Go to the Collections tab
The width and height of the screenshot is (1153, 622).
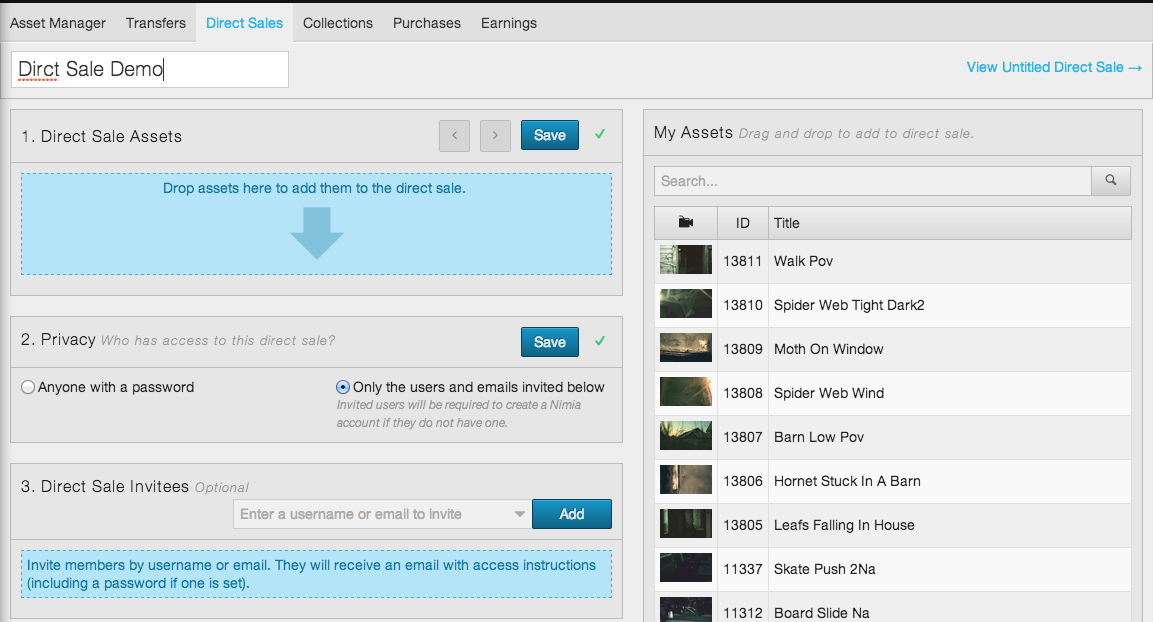[x=338, y=23]
